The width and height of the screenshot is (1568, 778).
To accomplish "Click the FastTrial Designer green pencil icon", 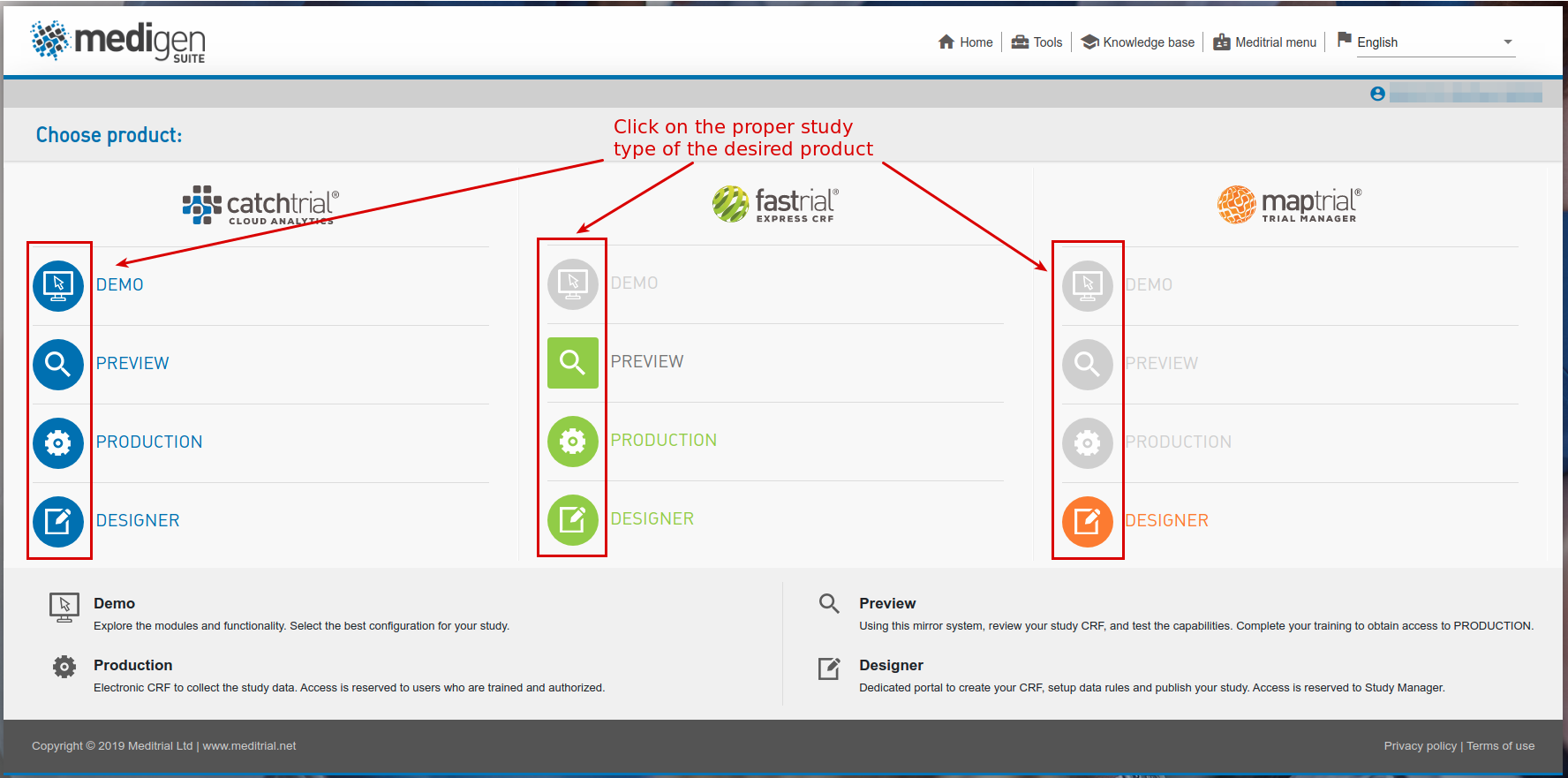I will [573, 520].
